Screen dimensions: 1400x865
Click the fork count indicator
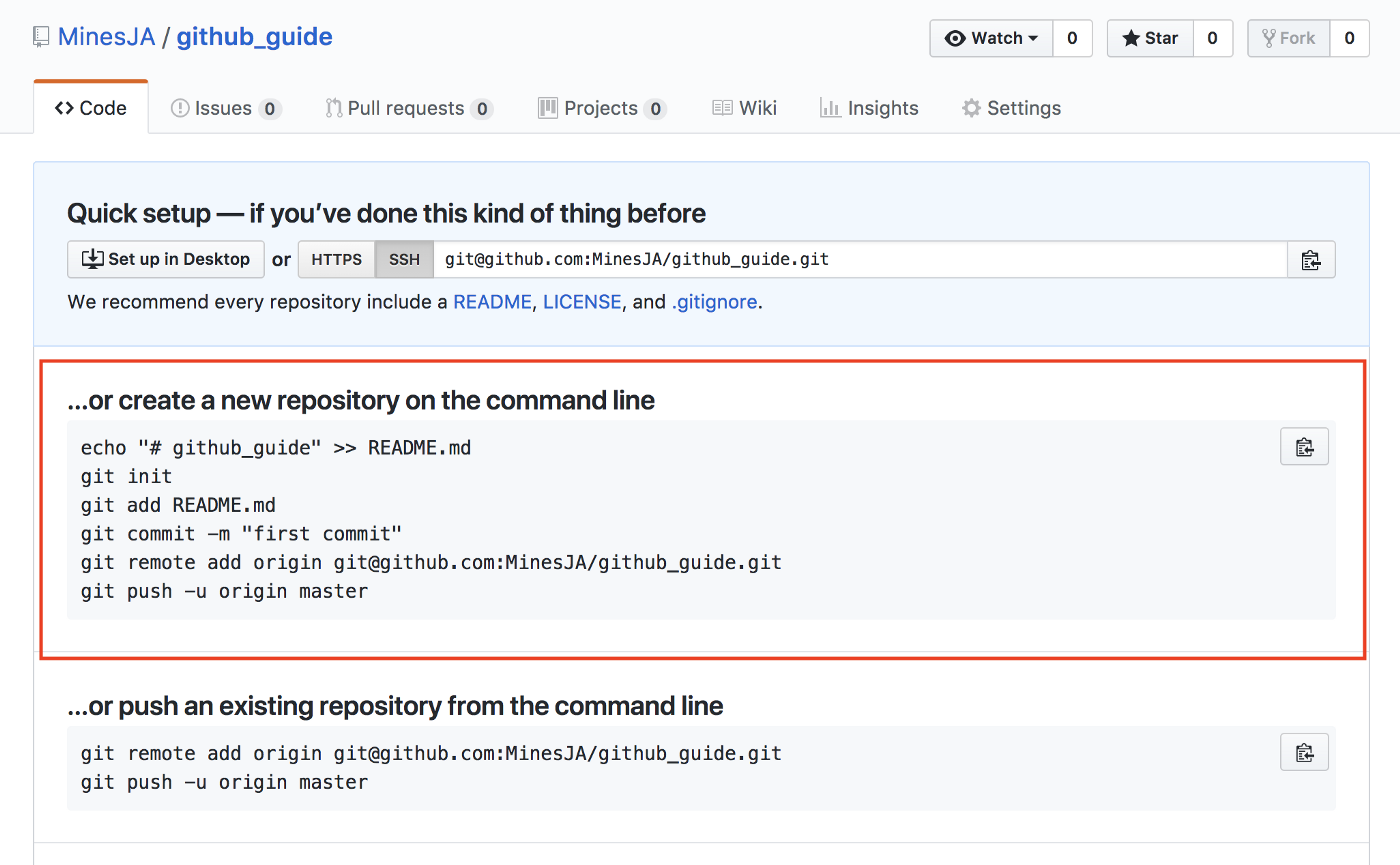pos(1349,38)
